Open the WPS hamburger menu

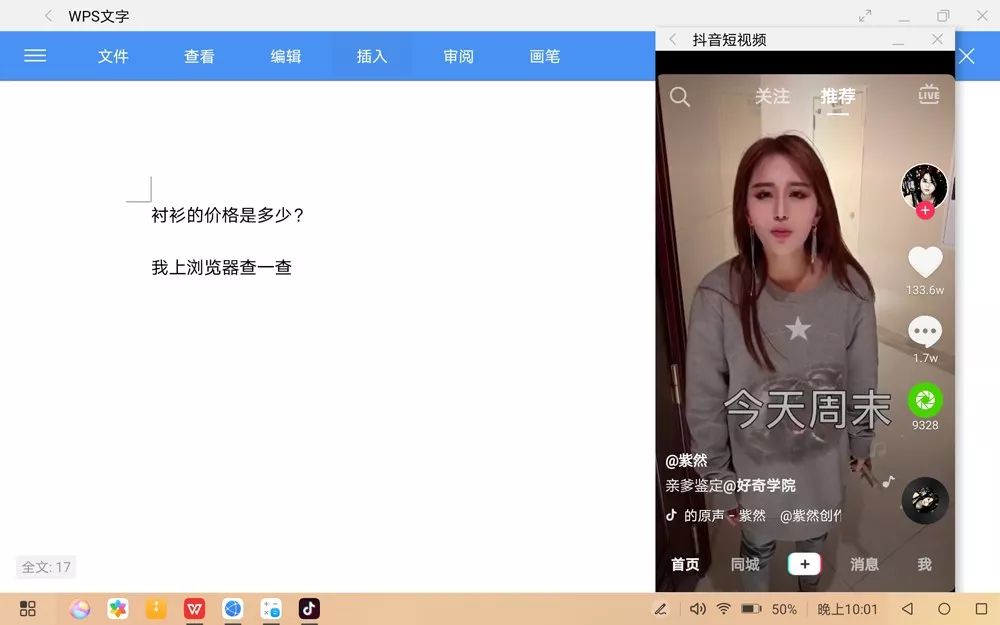tap(35, 56)
